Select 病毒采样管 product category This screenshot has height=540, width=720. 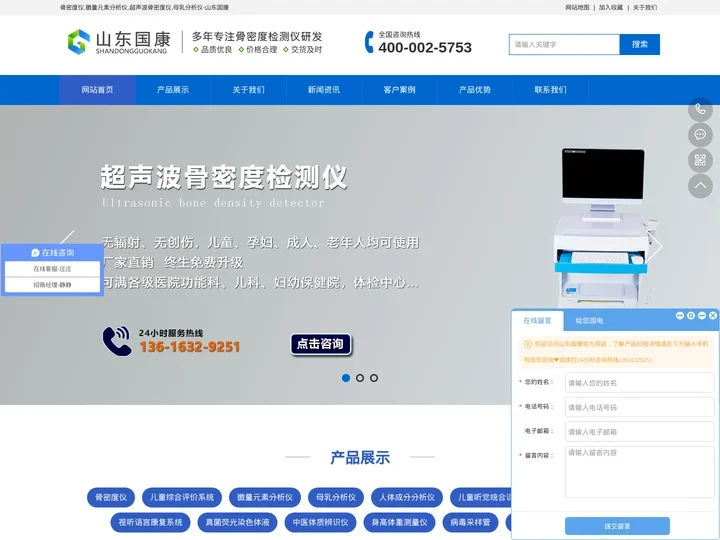click(470, 523)
